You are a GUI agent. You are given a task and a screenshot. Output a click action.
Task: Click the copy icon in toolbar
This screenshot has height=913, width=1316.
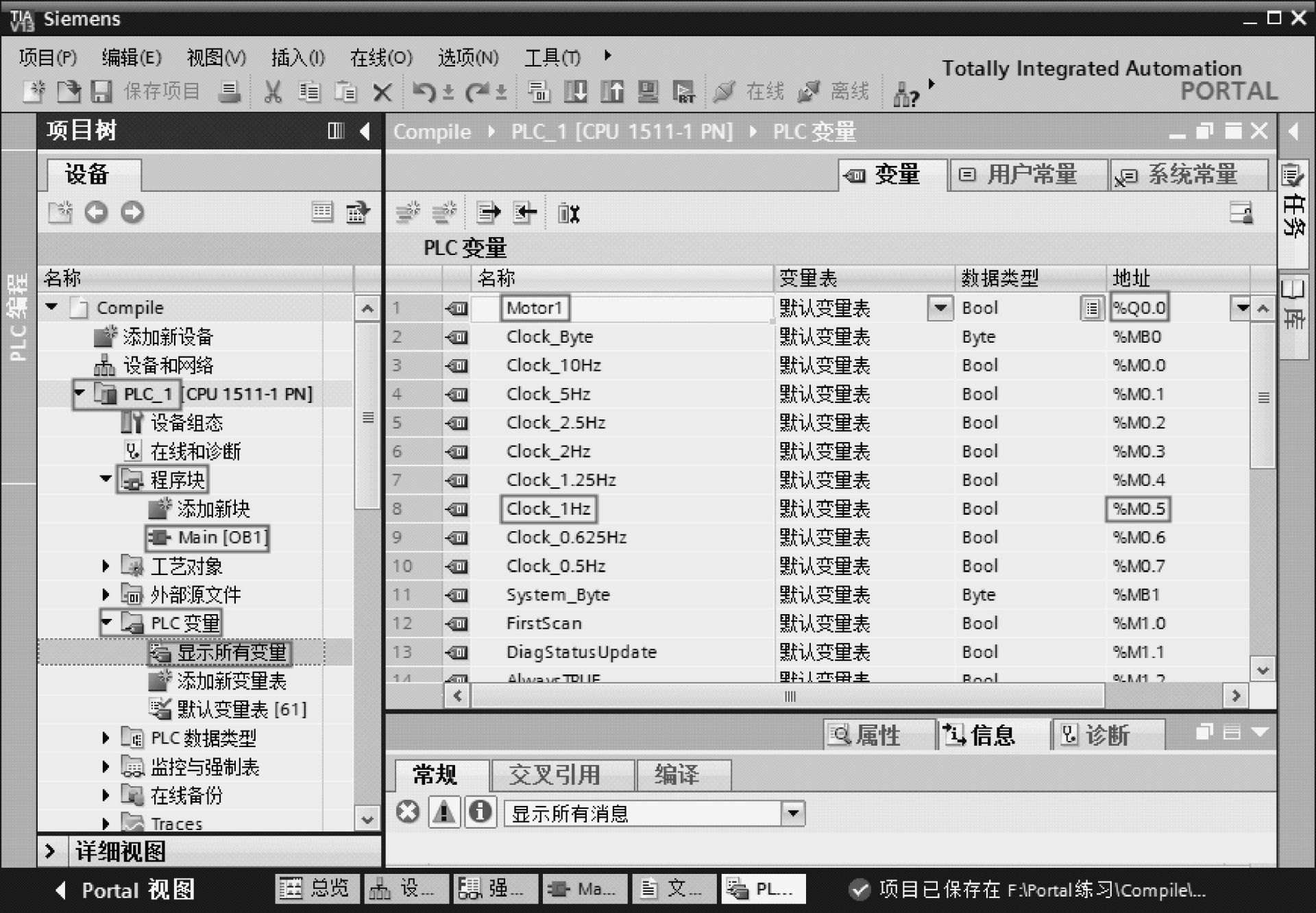tap(309, 91)
